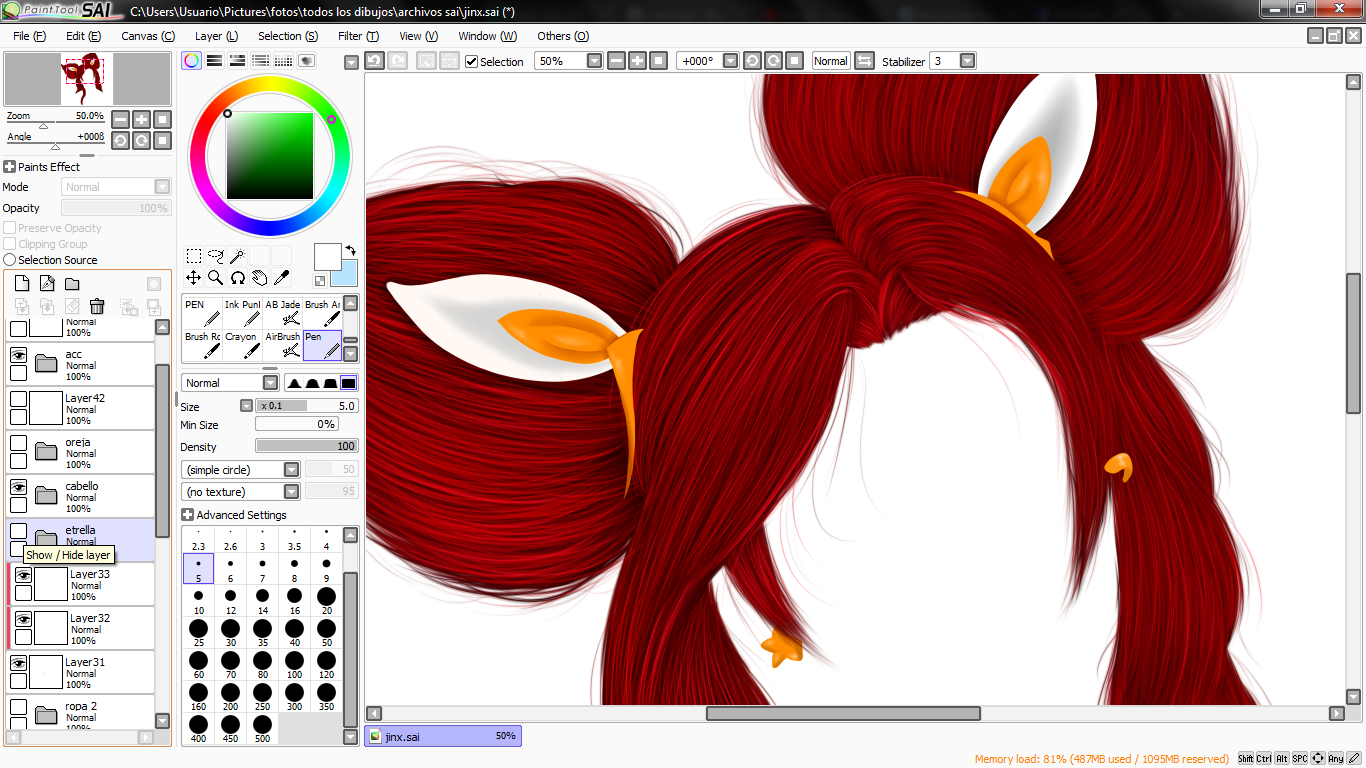1366x768 pixels.
Task: Delete layer using the trash icon
Action: (x=97, y=306)
